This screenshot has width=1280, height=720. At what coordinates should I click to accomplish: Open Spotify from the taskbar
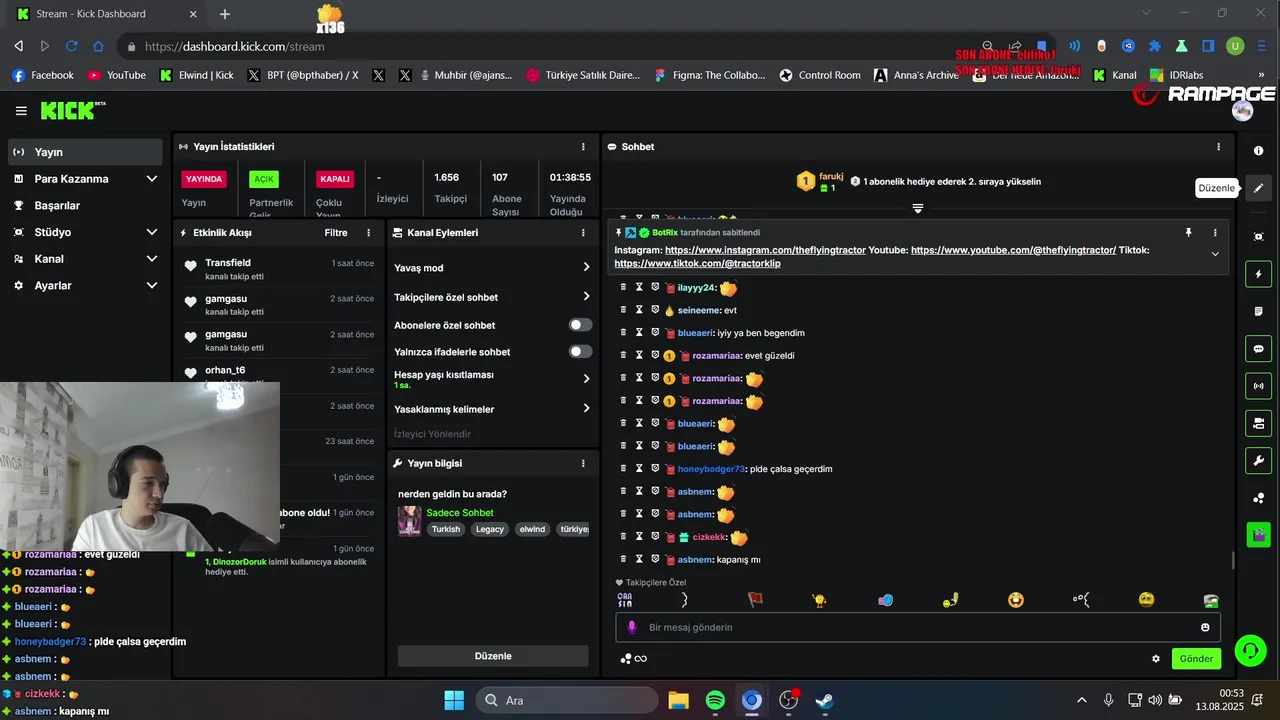715,700
